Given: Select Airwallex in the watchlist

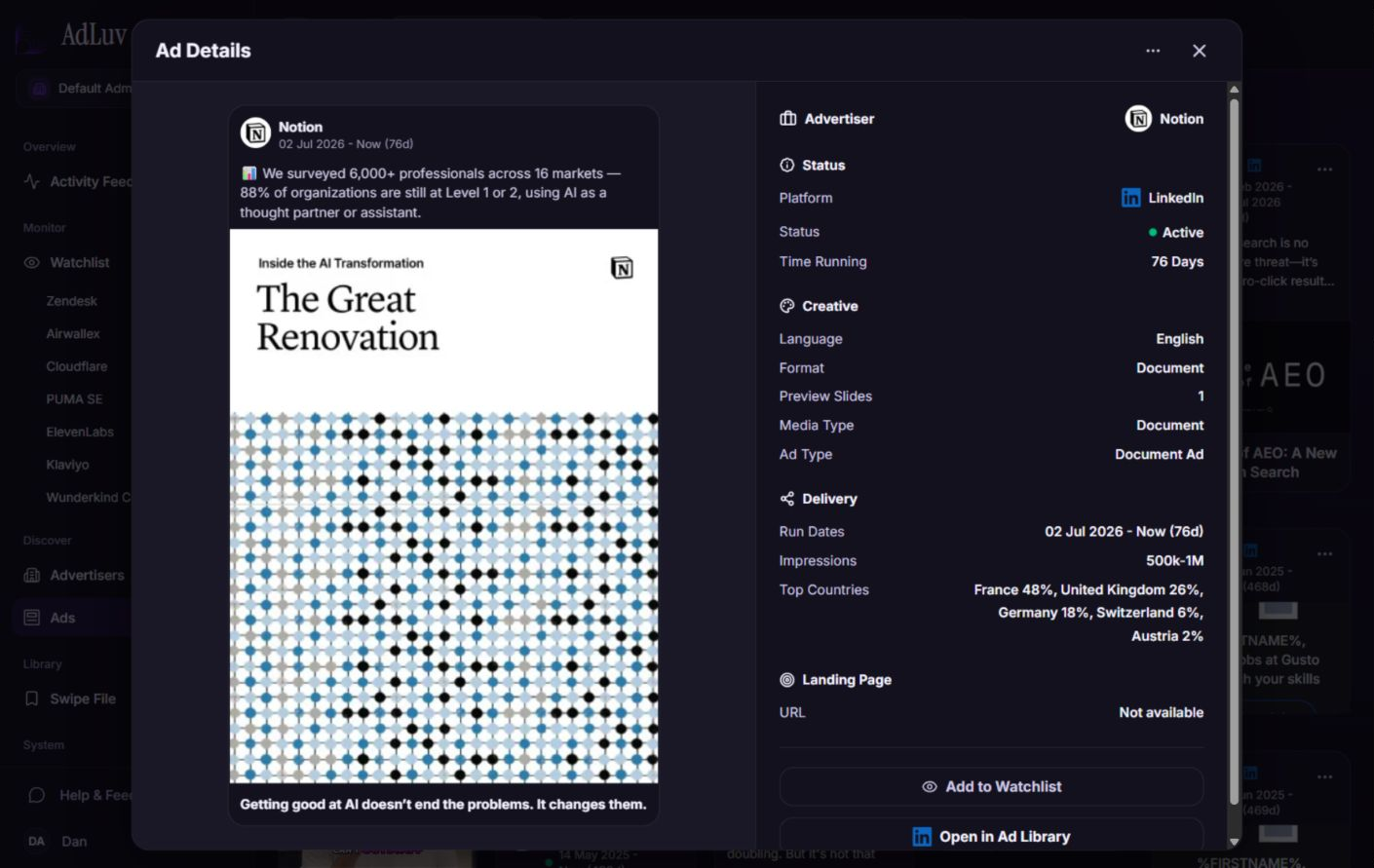Looking at the screenshot, I should coord(73,334).
